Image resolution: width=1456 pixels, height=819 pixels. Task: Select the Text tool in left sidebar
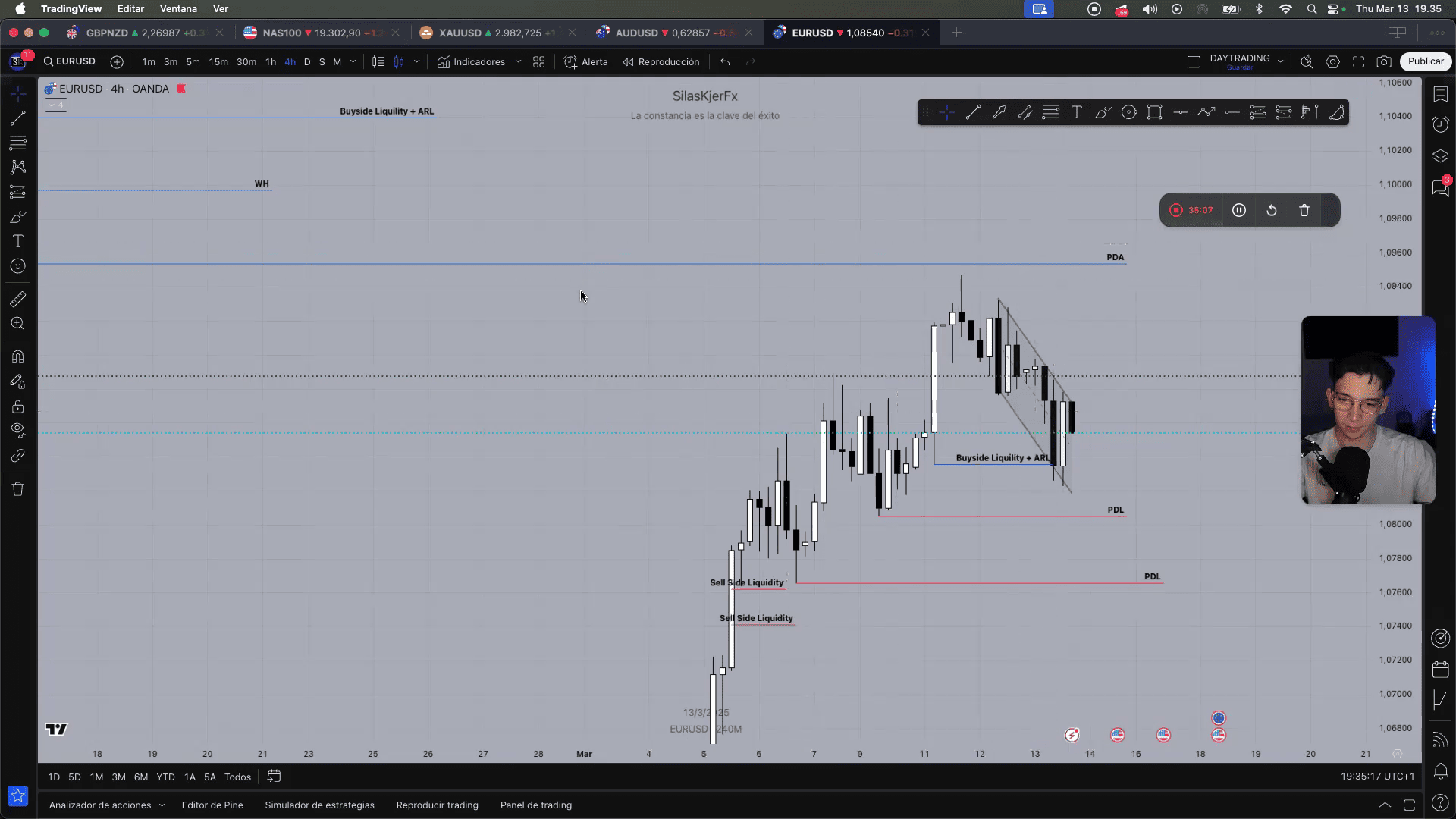[x=17, y=241]
